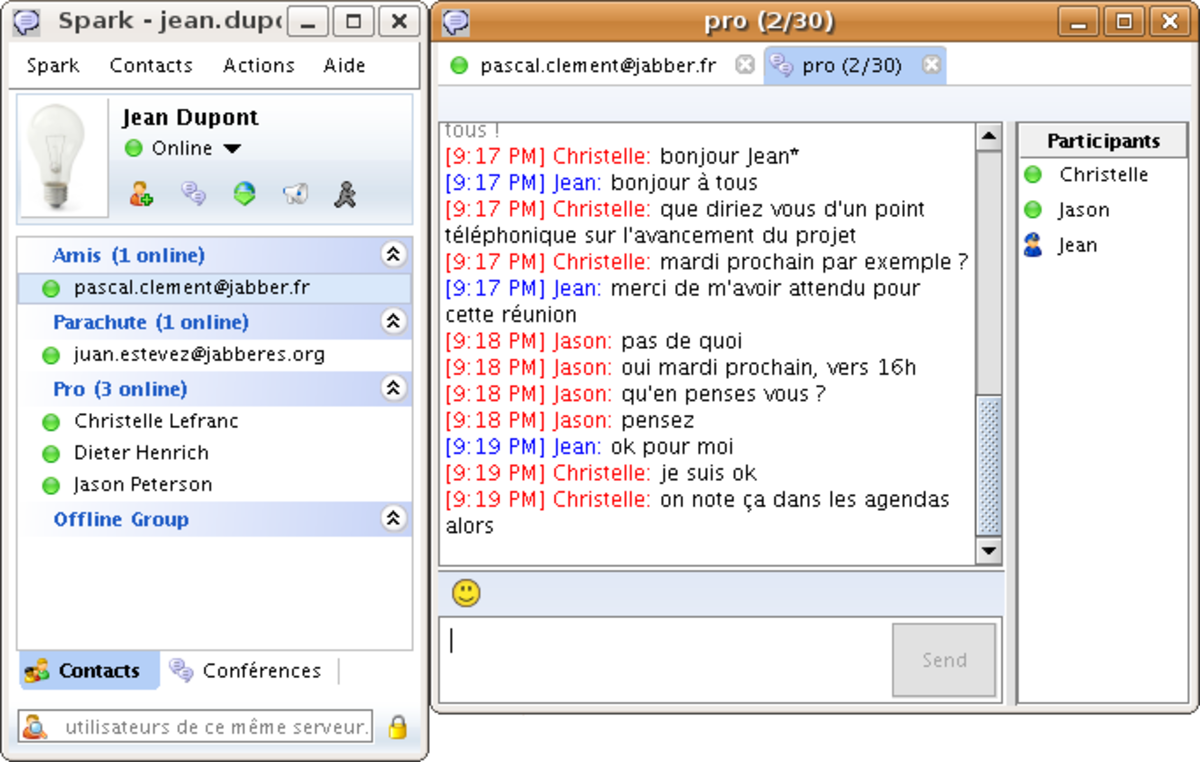1200x762 pixels.
Task: Switch to pascal.clement@jabber.fr chat tab
Action: point(598,66)
